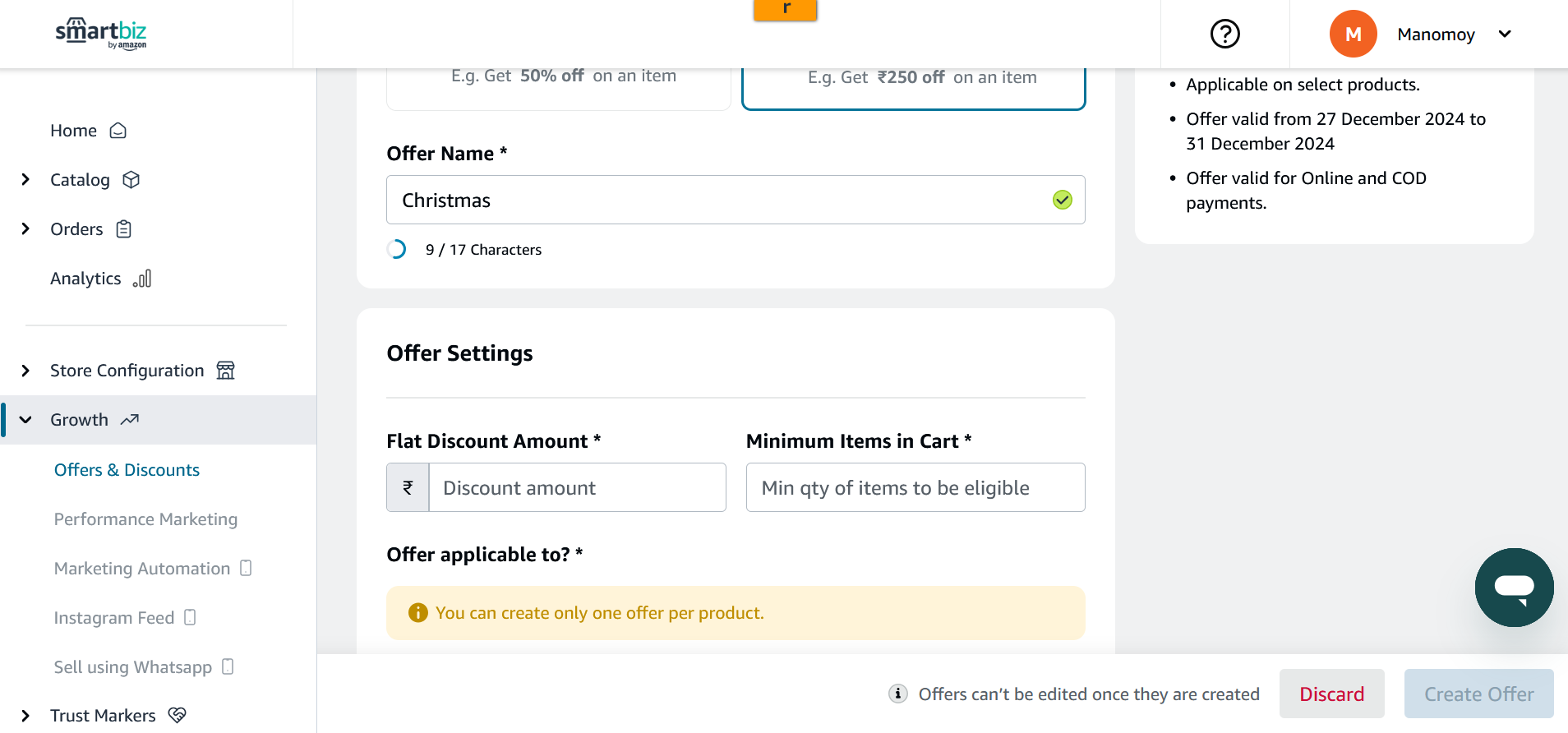This screenshot has height=733, width=1568.
Task: Click the Discard button
Action: (x=1331, y=694)
